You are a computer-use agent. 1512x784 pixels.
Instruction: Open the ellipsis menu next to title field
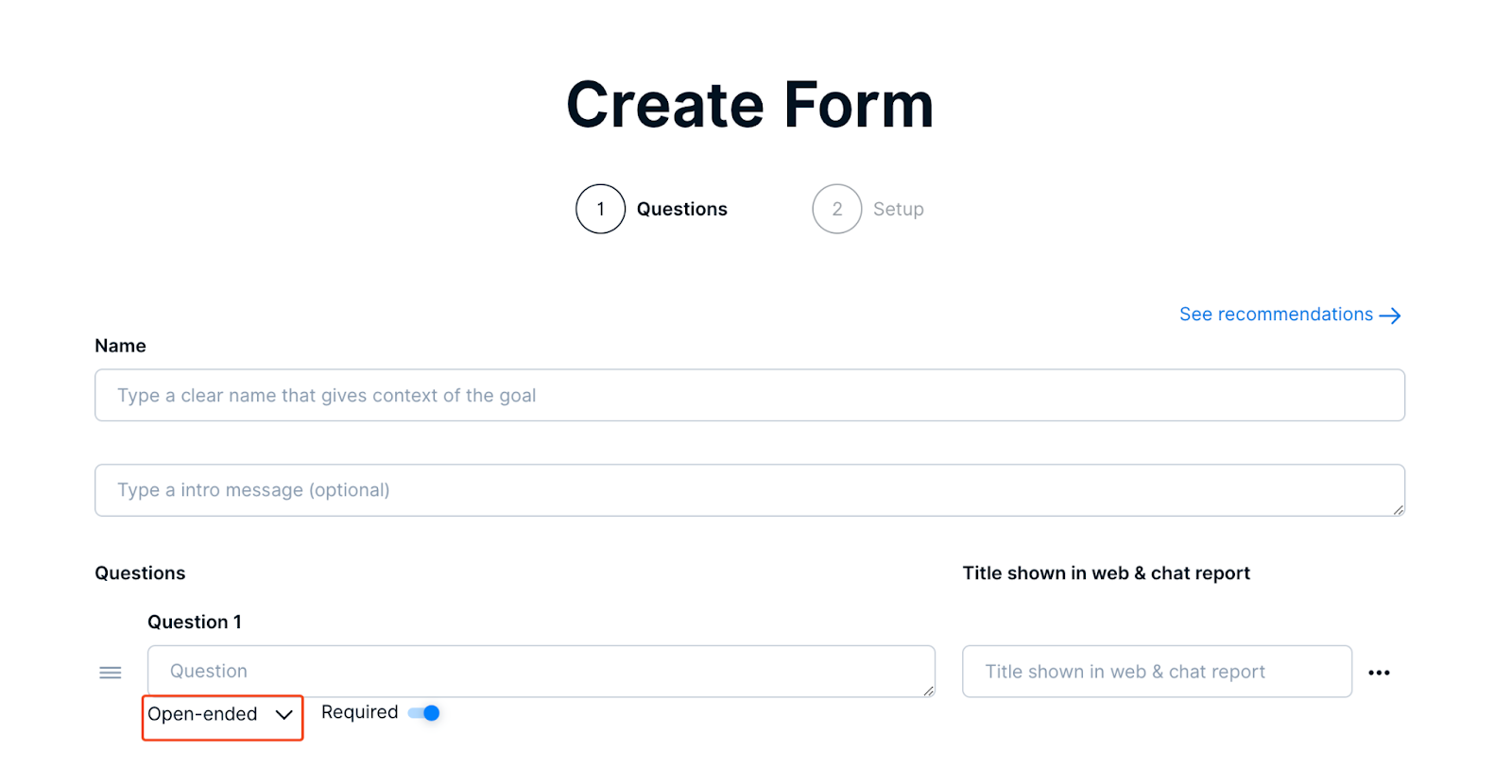click(1379, 672)
